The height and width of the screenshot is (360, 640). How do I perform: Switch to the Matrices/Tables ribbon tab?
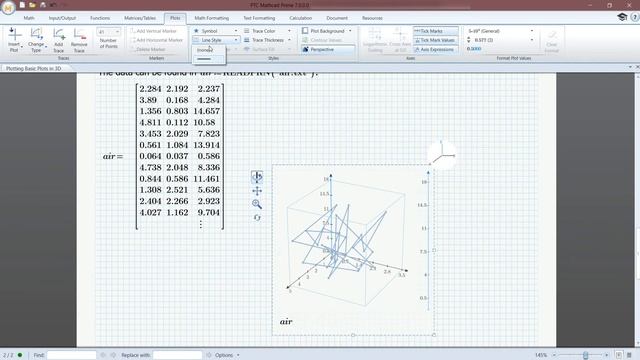click(x=140, y=18)
